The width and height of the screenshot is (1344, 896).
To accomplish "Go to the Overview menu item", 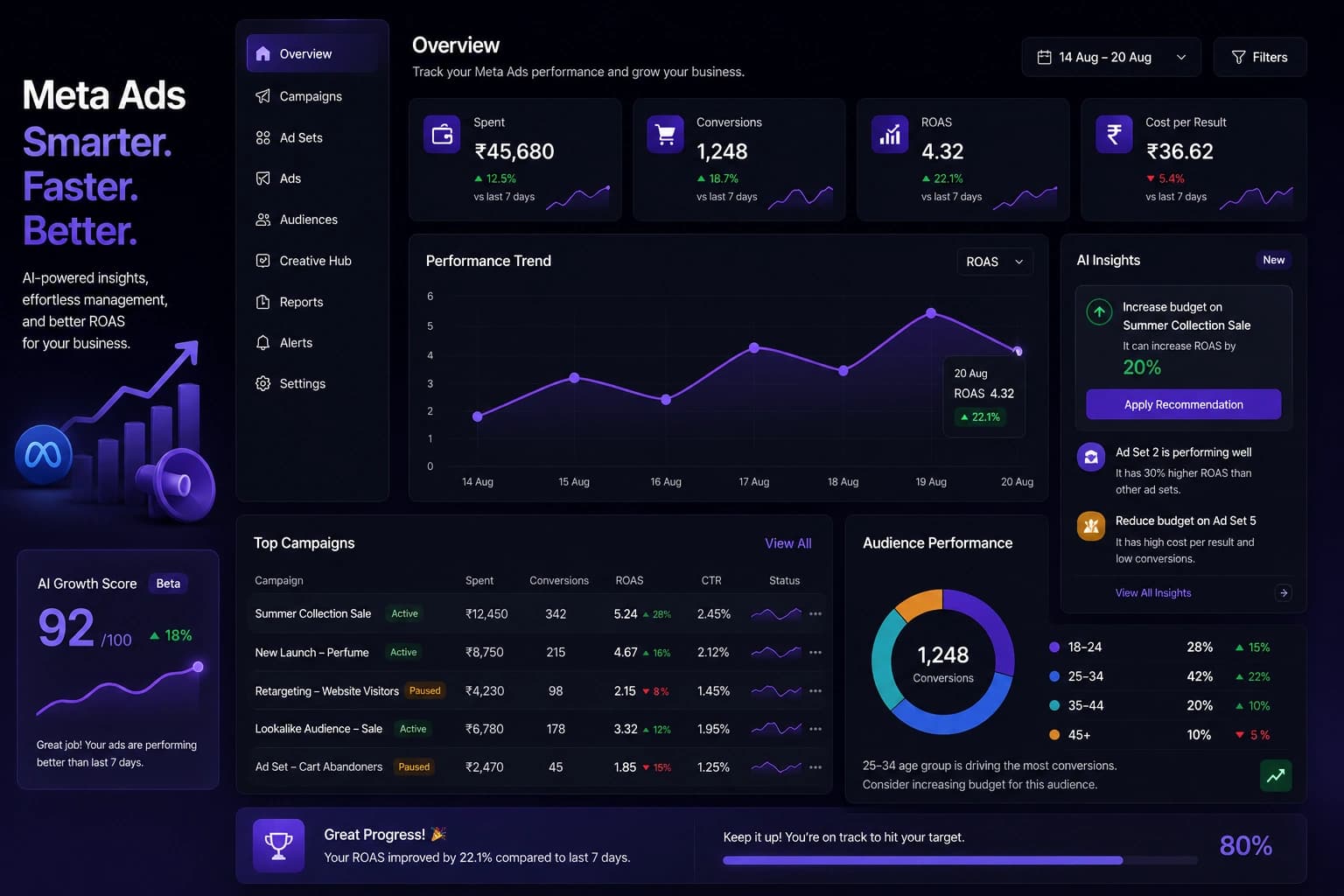I will (312, 53).
